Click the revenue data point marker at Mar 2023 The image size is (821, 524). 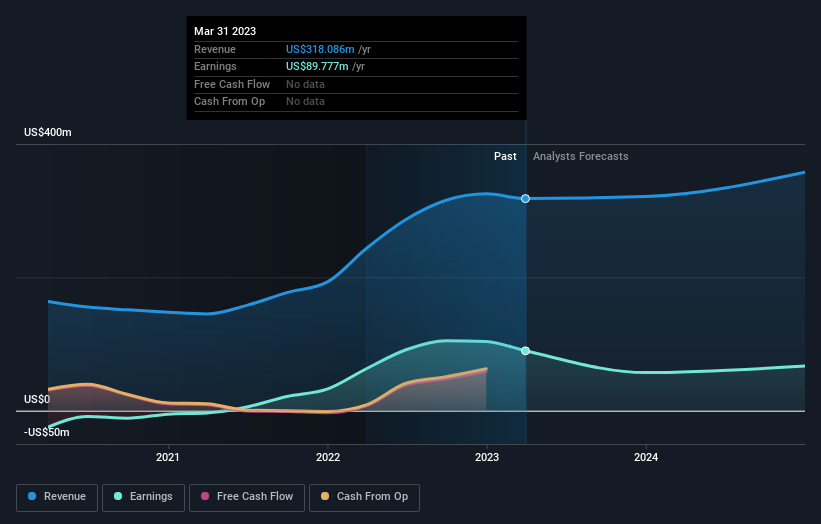click(x=525, y=198)
